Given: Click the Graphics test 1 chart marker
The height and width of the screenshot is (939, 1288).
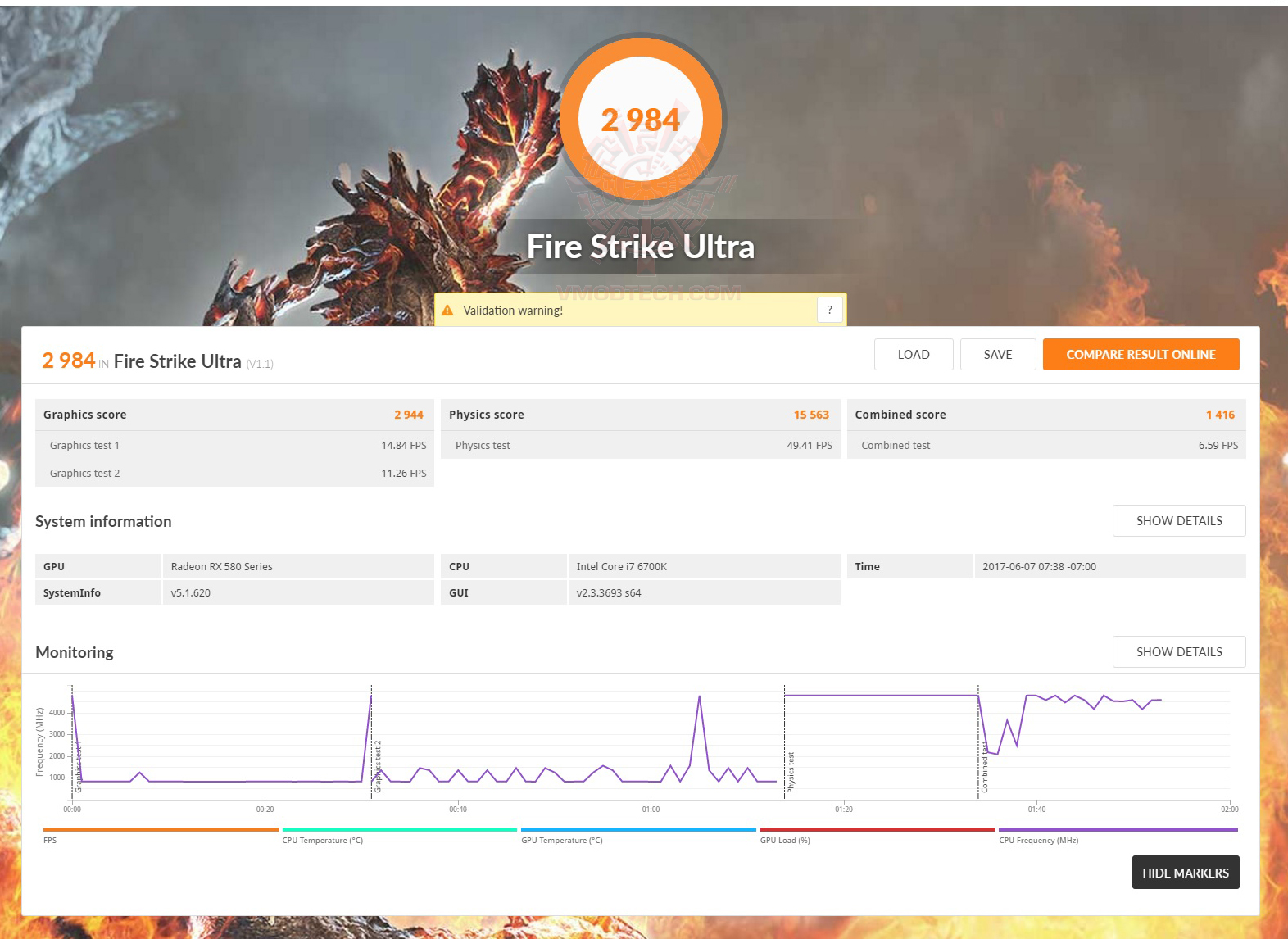Looking at the screenshot, I should [x=79, y=766].
